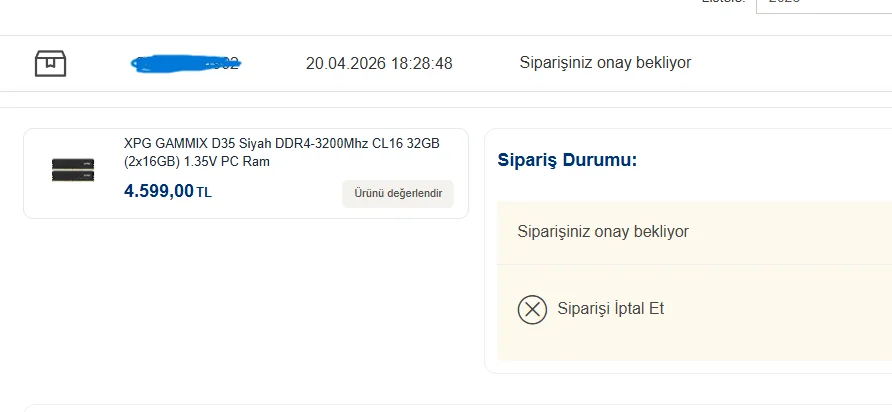Click the circled X cancel icon
The image size is (892, 412).
532,309
